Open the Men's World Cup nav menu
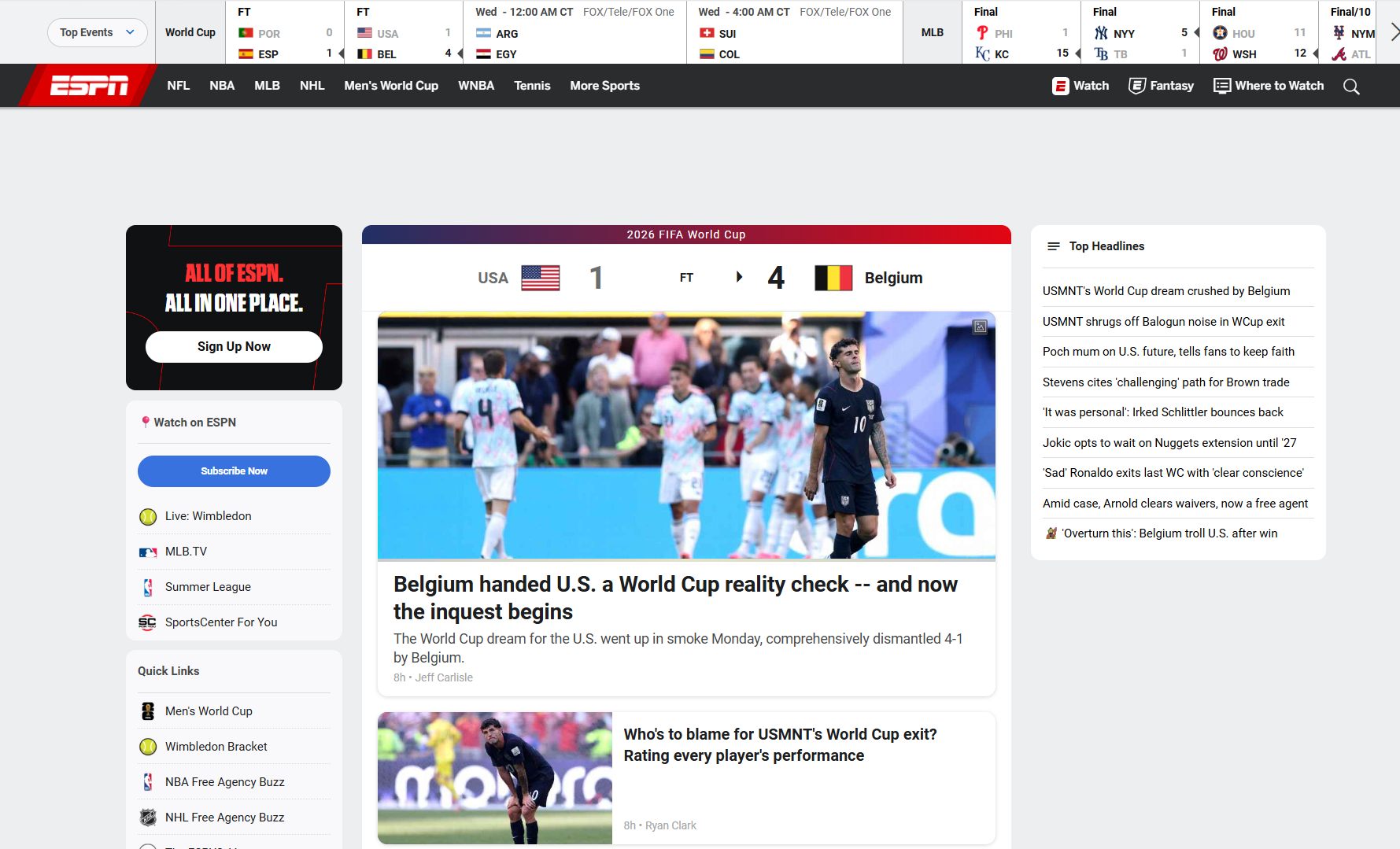The width and height of the screenshot is (1400, 849). point(391,86)
